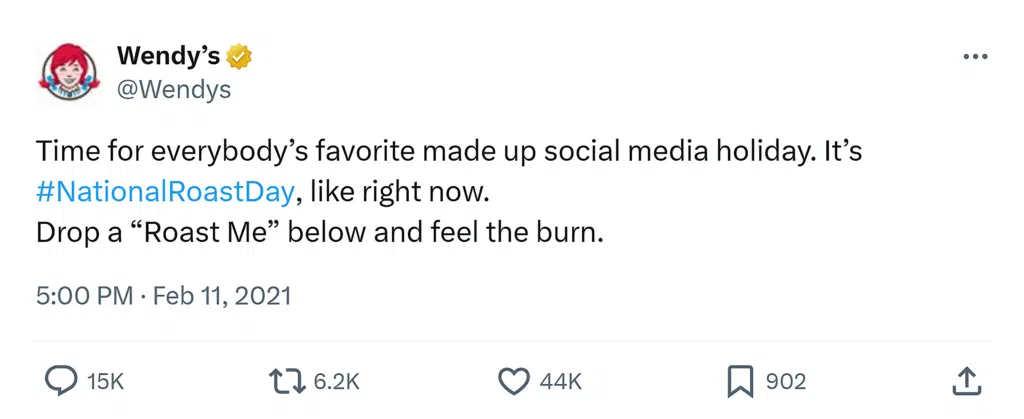Click the "Roast Me" line of text
Image resolution: width=1024 pixels, height=419 pixels.
point(320,232)
